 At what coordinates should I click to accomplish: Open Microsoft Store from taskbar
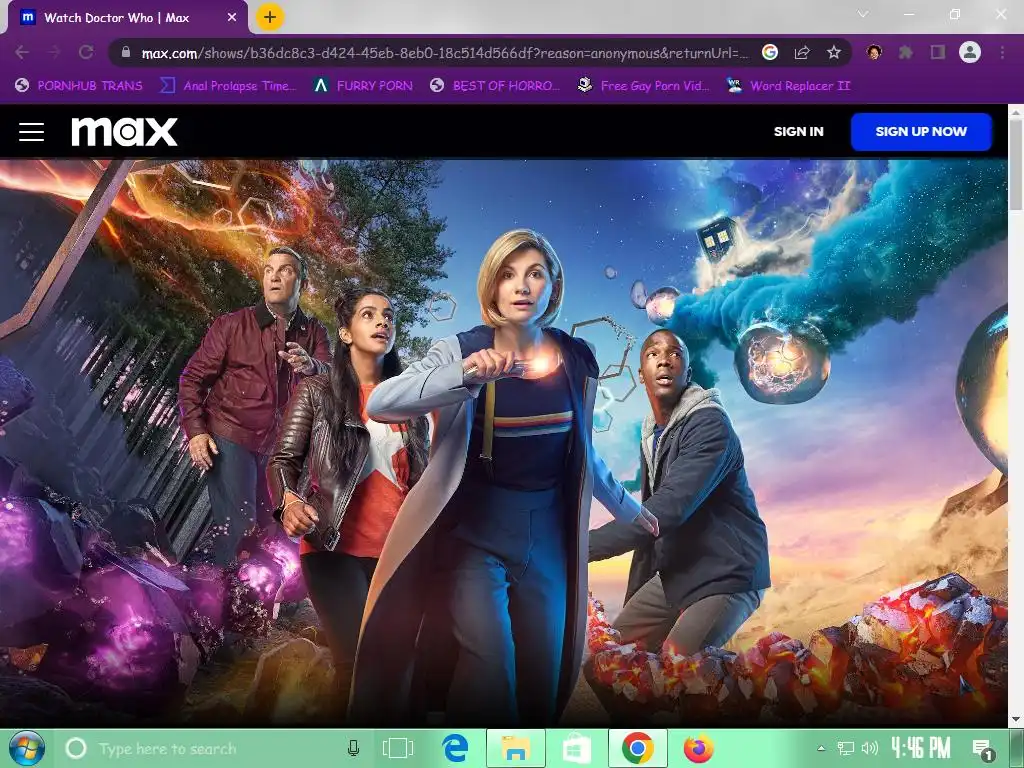pyautogui.click(x=577, y=748)
